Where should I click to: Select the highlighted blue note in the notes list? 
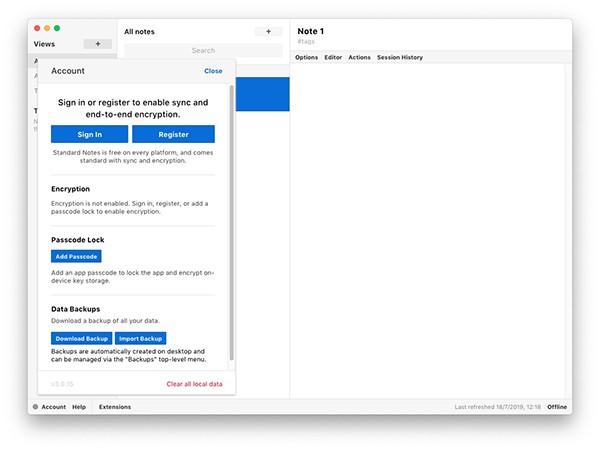coord(262,94)
